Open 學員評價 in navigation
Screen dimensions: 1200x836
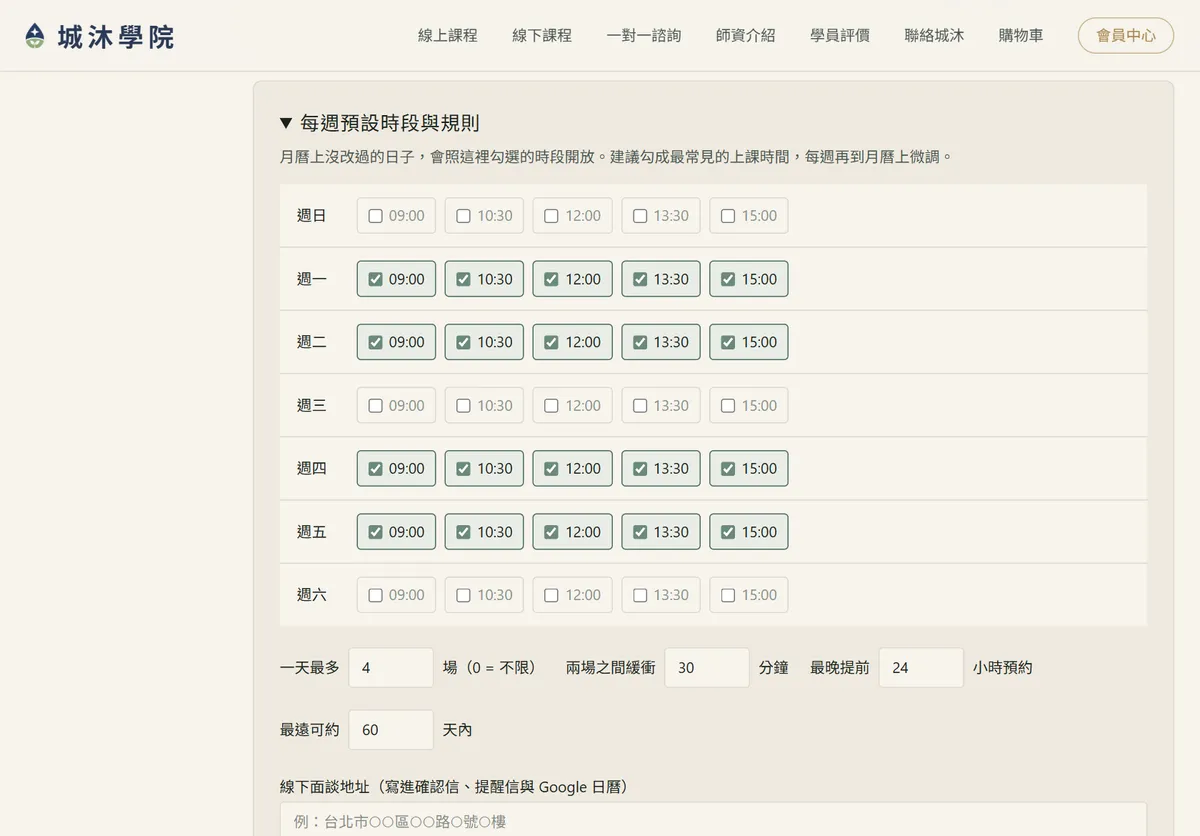coord(840,35)
